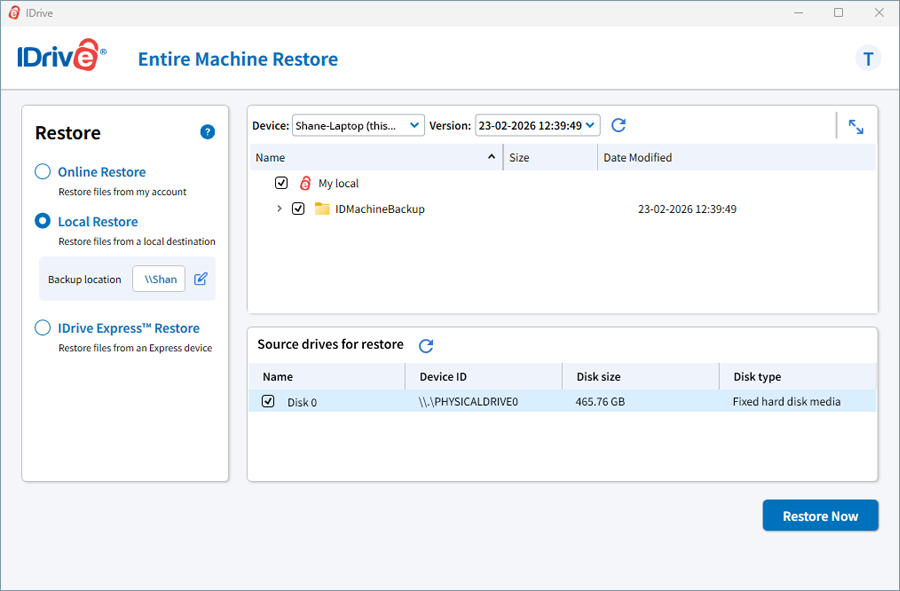This screenshot has height=591, width=900.
Task: Click the IDrive logo
Action: point(62,58)
